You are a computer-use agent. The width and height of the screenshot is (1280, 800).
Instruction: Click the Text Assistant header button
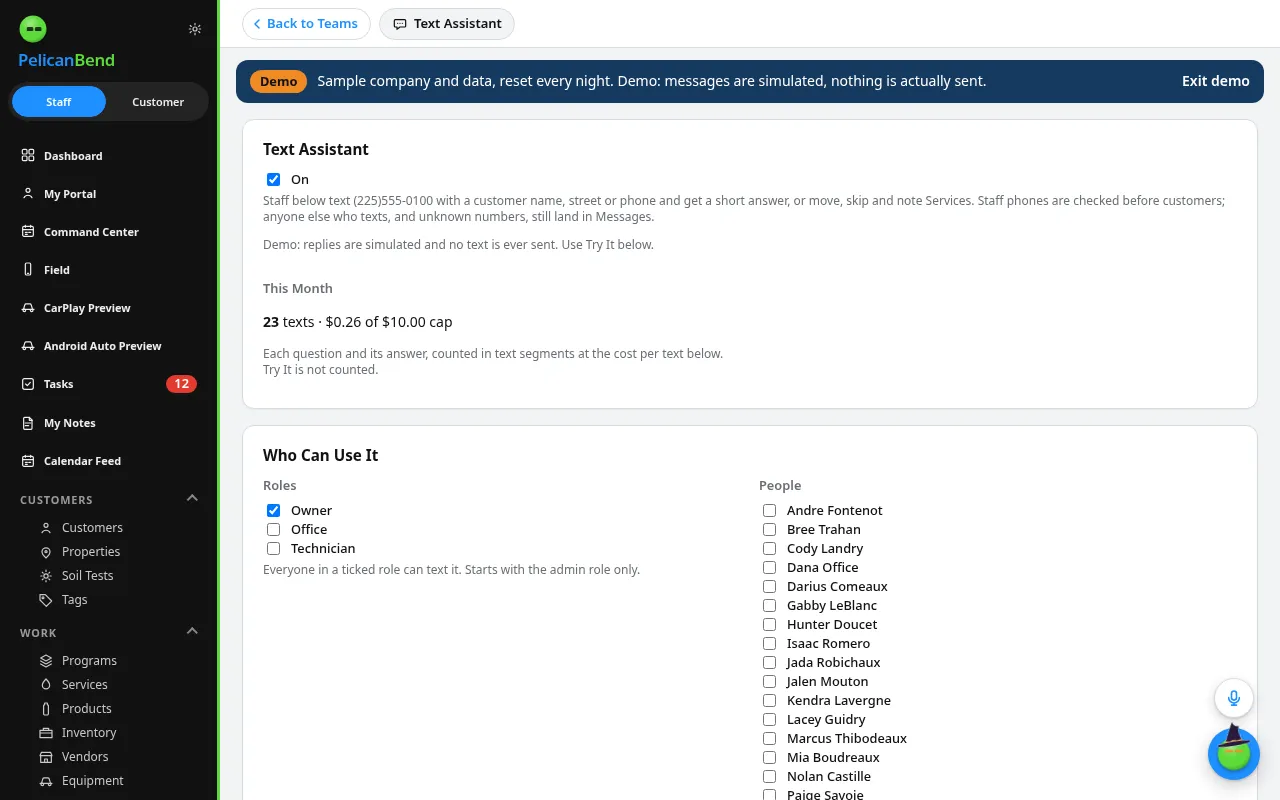(447, 24)
